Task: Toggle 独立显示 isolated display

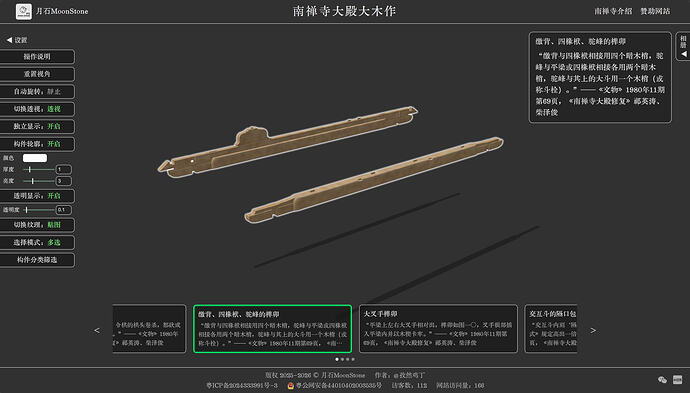Action: pyautogui.click(x=37, y=126)
